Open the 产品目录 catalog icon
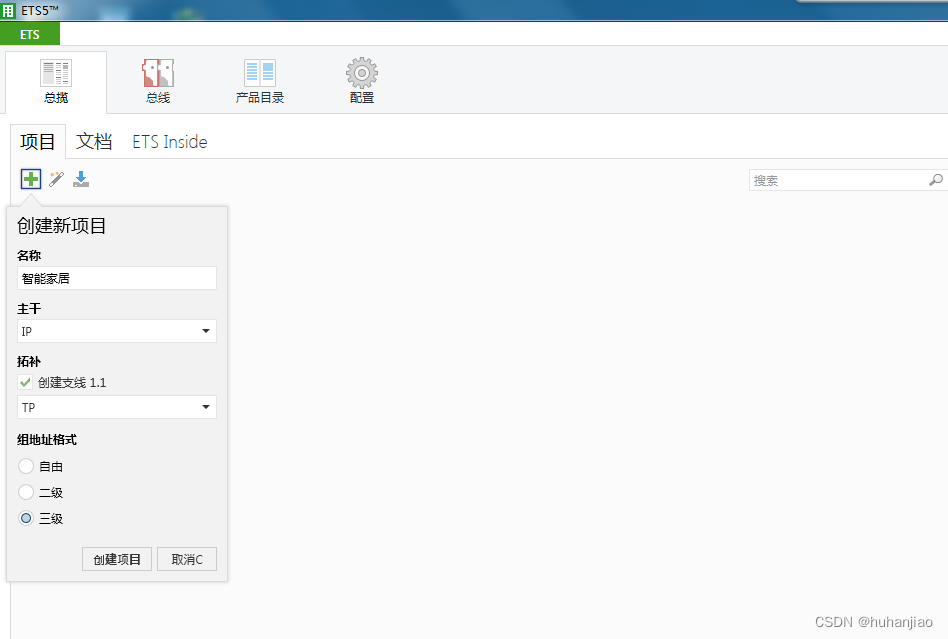948x639 pixels. pyautogui.click(x=260, y=73)
